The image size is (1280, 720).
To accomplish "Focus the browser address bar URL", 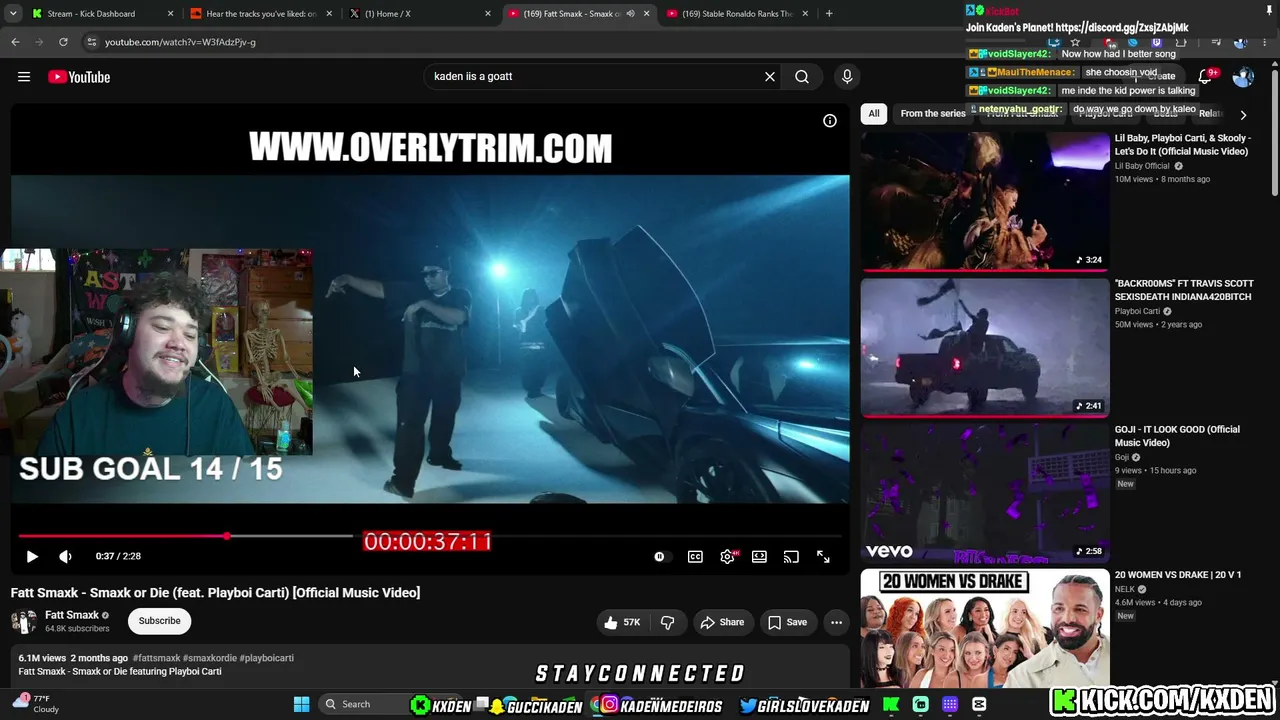I will point(181,42).
